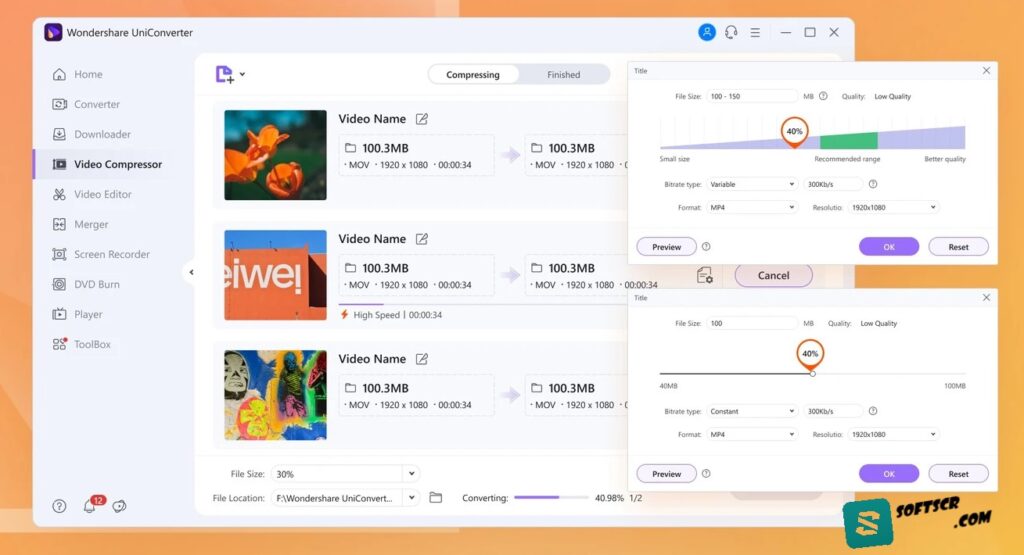Open the output folder icon
Screen dimensions: 1024x555
click(436, 498)
